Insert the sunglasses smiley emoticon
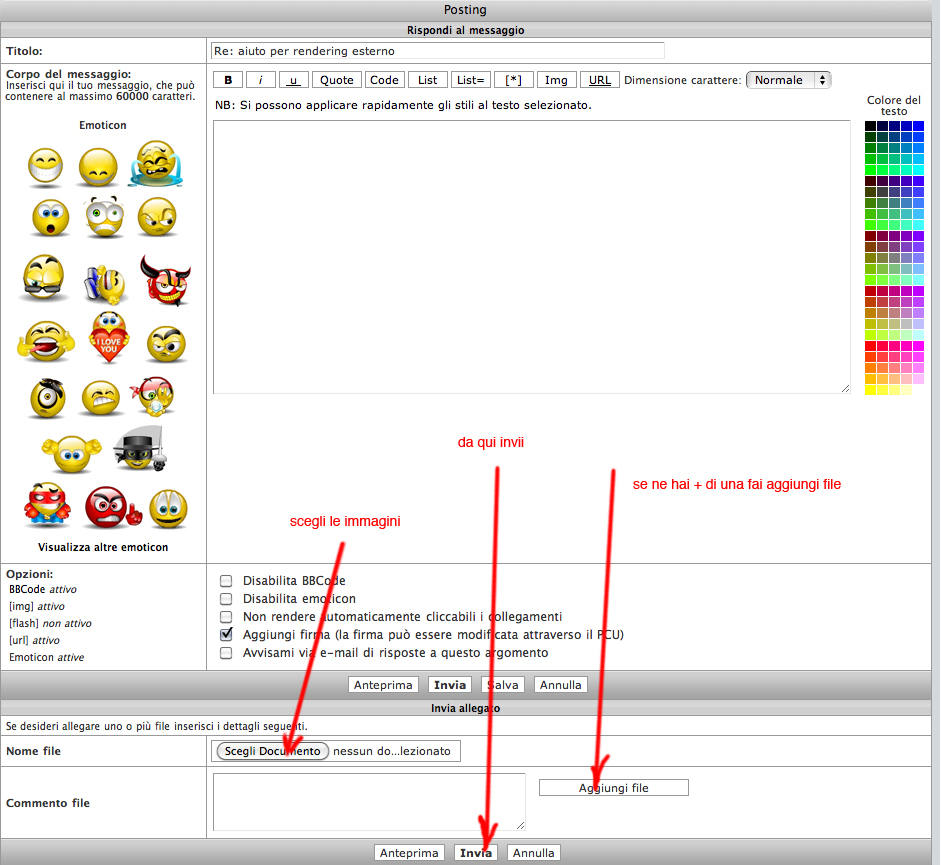 click(43, 277)
